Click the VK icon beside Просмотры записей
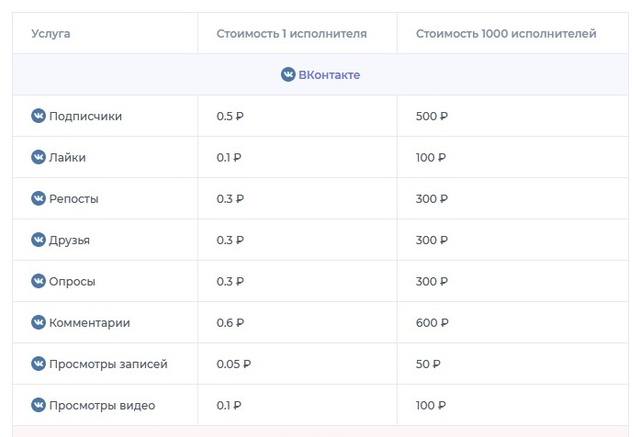This screenshot has height=437, width=640. [38, 364]
